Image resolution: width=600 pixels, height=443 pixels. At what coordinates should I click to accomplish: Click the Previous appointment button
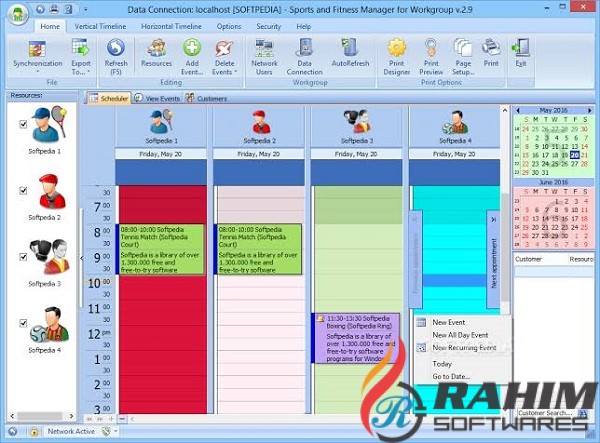point(416,259)
